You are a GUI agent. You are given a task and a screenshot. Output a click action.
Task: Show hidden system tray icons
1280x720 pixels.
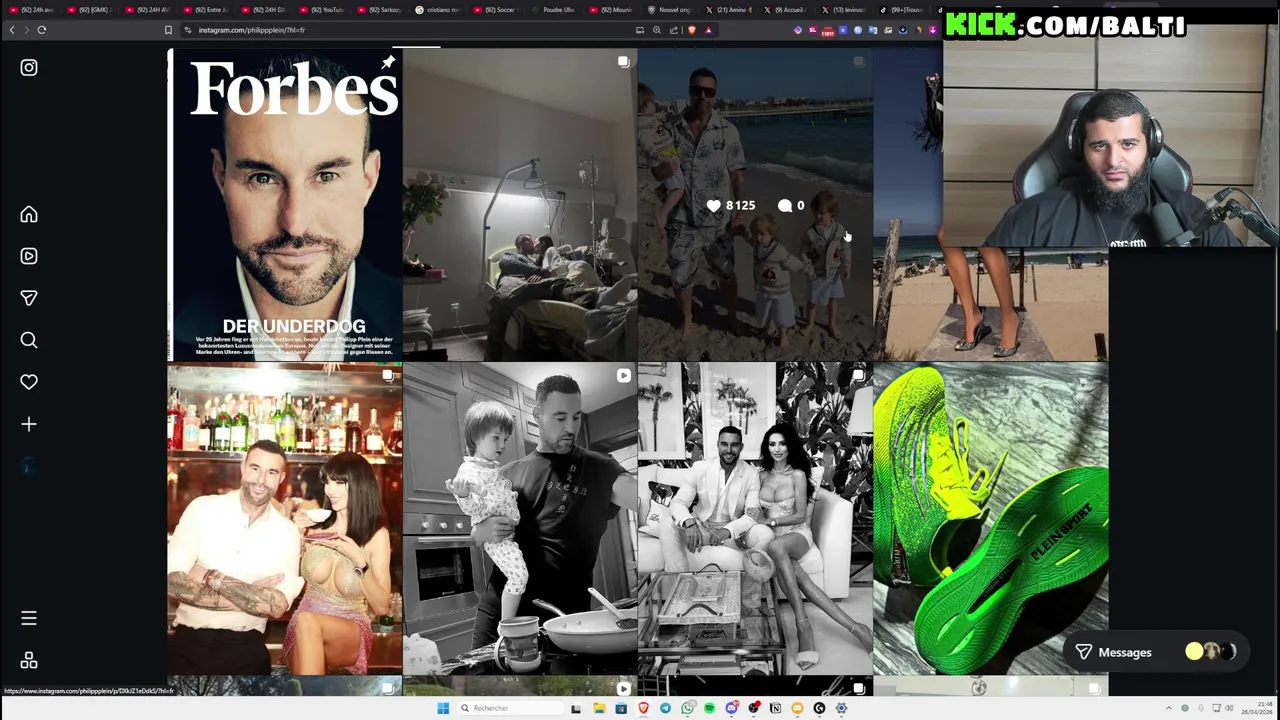click(x=1168, y=708)
